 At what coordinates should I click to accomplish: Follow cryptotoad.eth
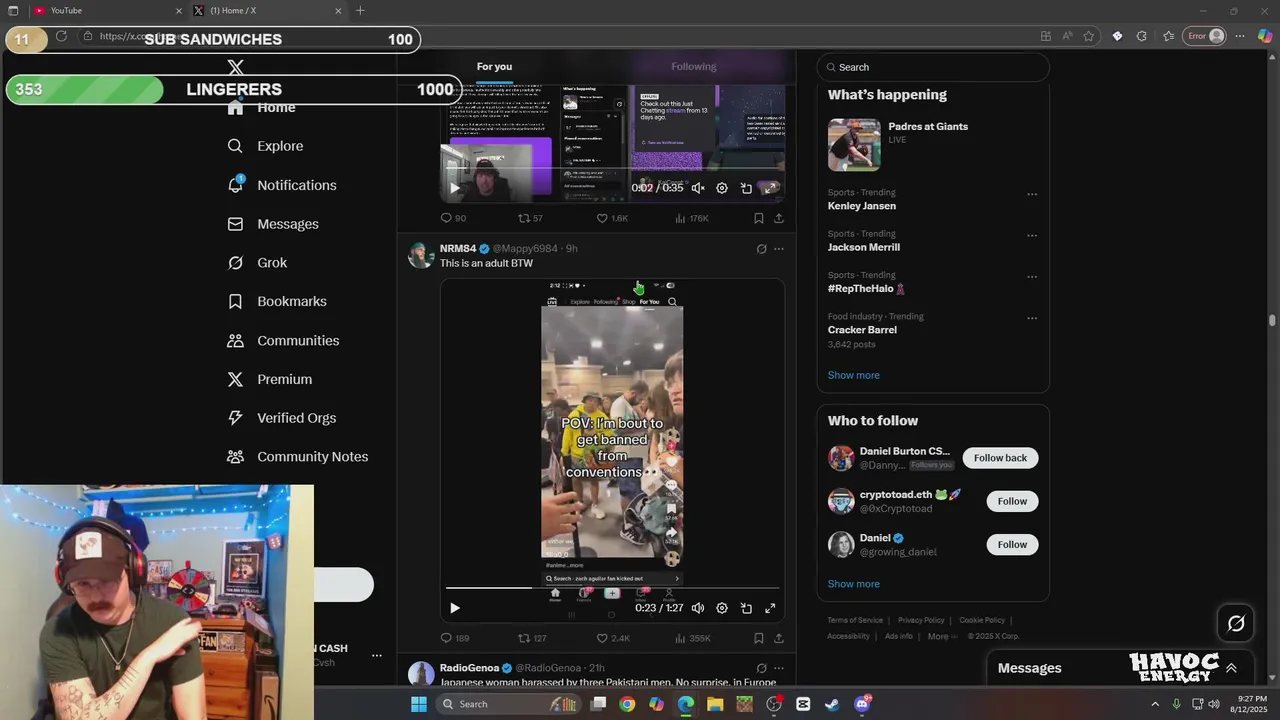click(1012, 501)
